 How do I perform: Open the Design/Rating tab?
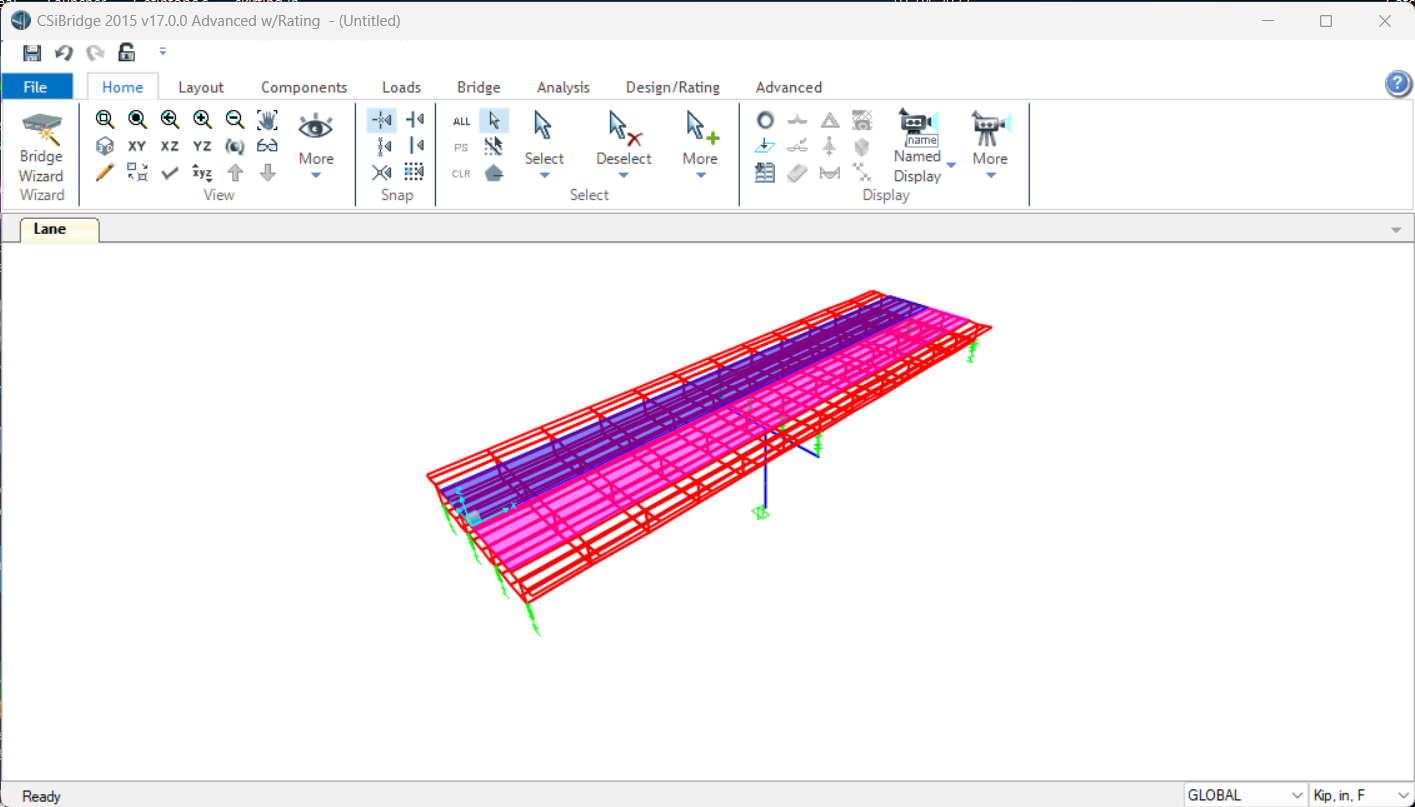tap(672, 87)
